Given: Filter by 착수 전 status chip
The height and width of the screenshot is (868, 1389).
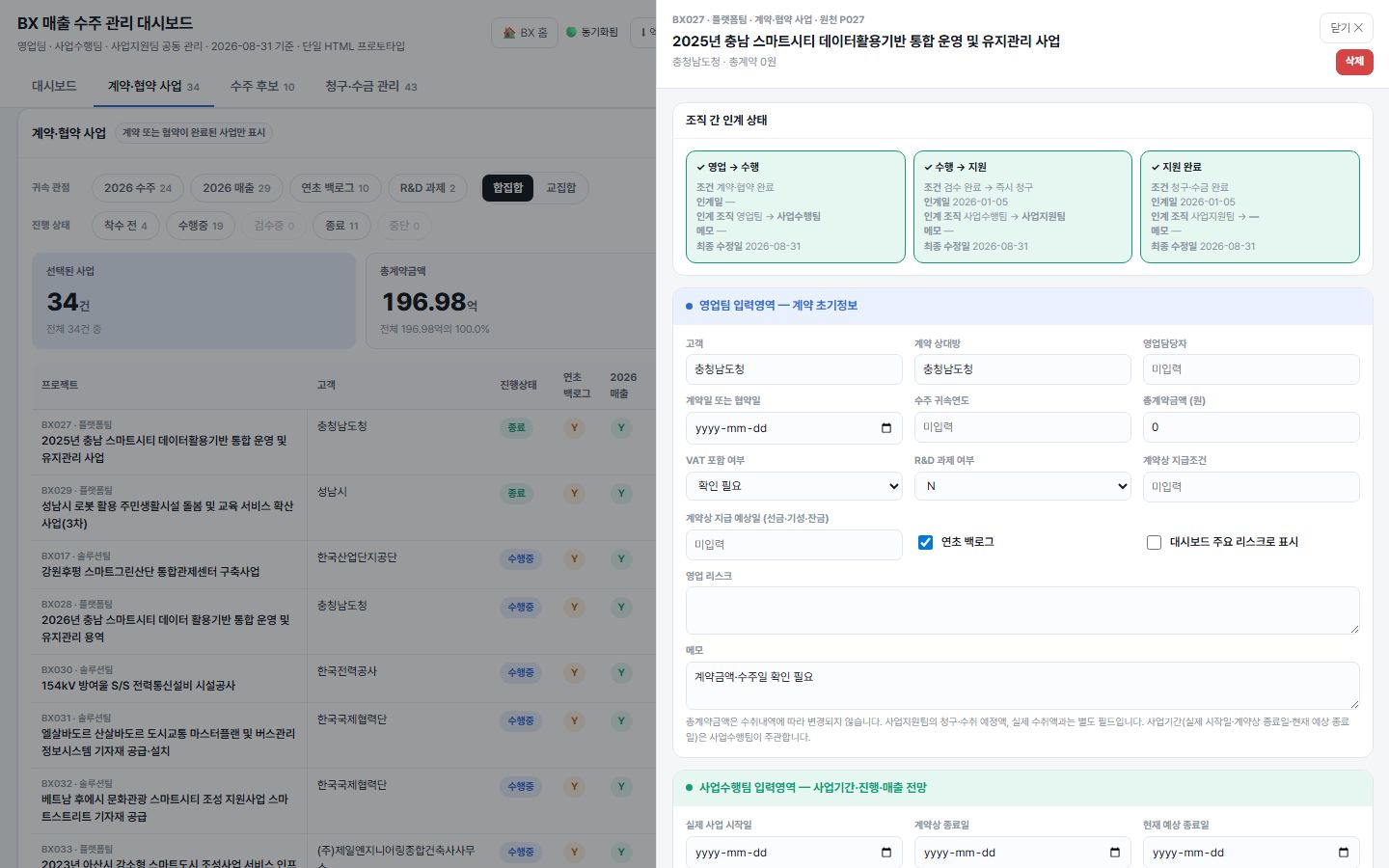Looking at the screenshot, I should click(125, 226).
